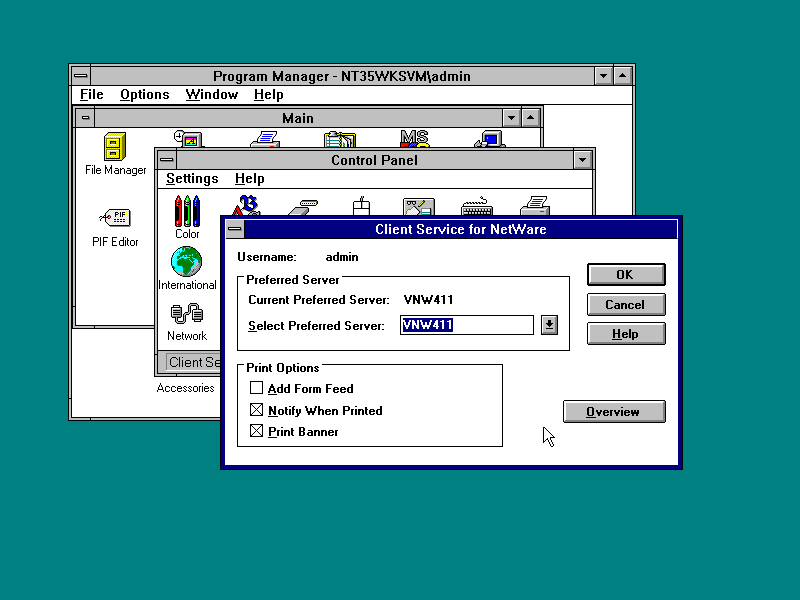Open the Settings menu in Control Panel
Screen dimensions: 800x600
pos(192,179)
